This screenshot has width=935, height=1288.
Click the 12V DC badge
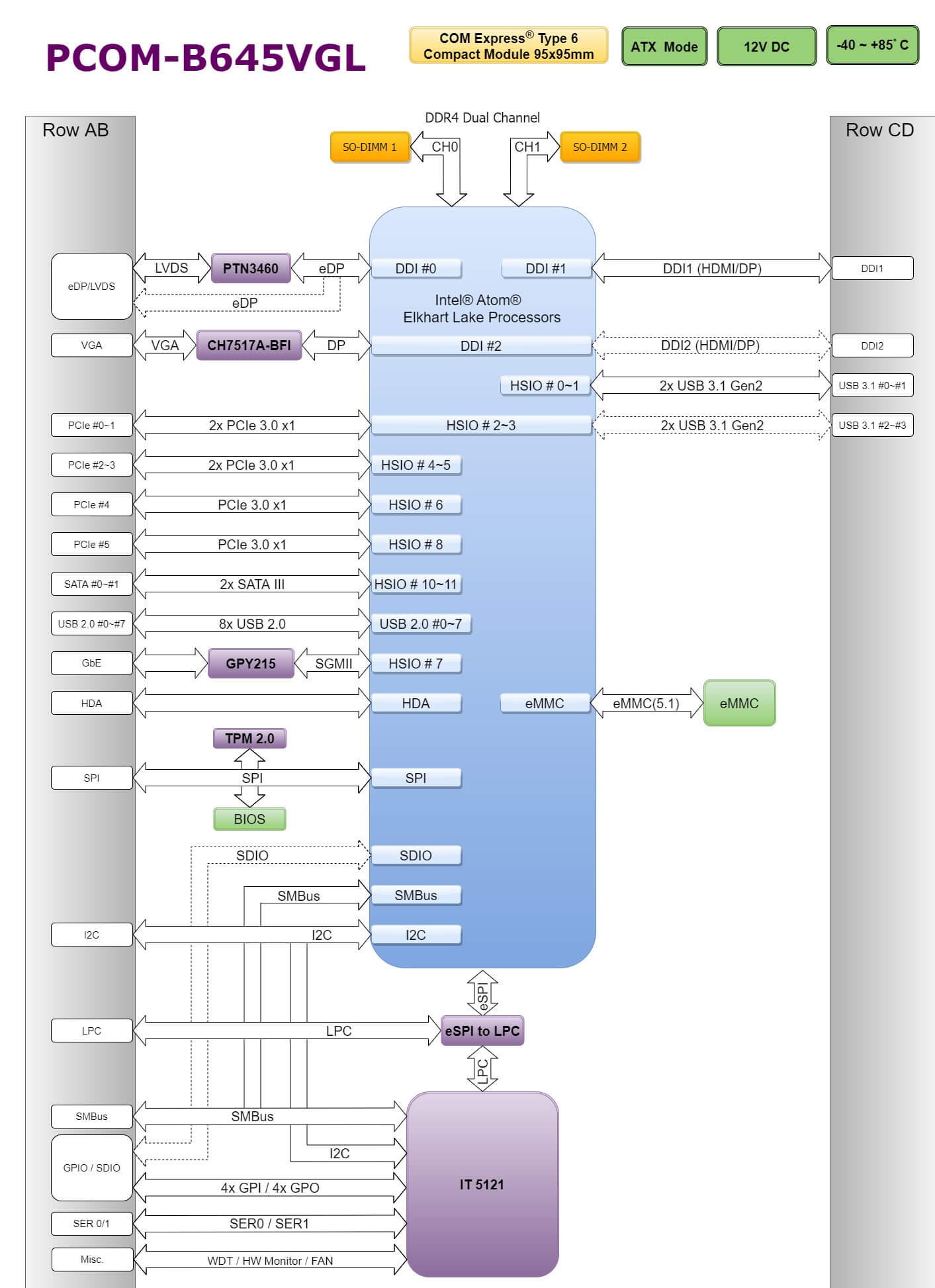click(766, 46)
